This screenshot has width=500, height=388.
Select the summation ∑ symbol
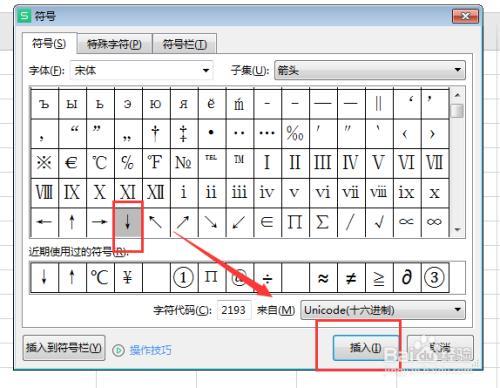pos(323,222)
